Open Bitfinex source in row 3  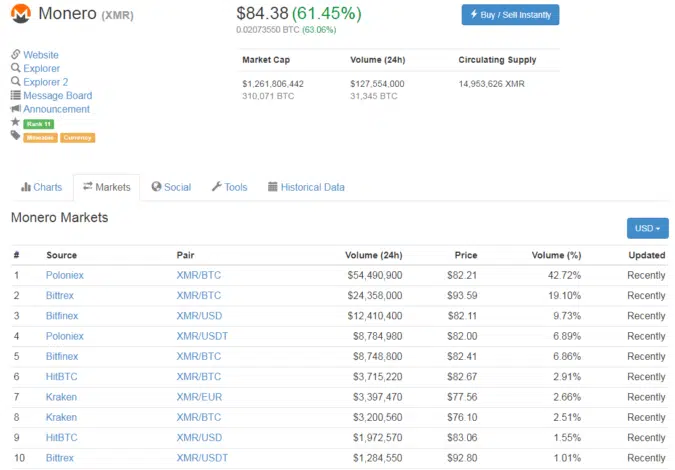coord(62,315)
